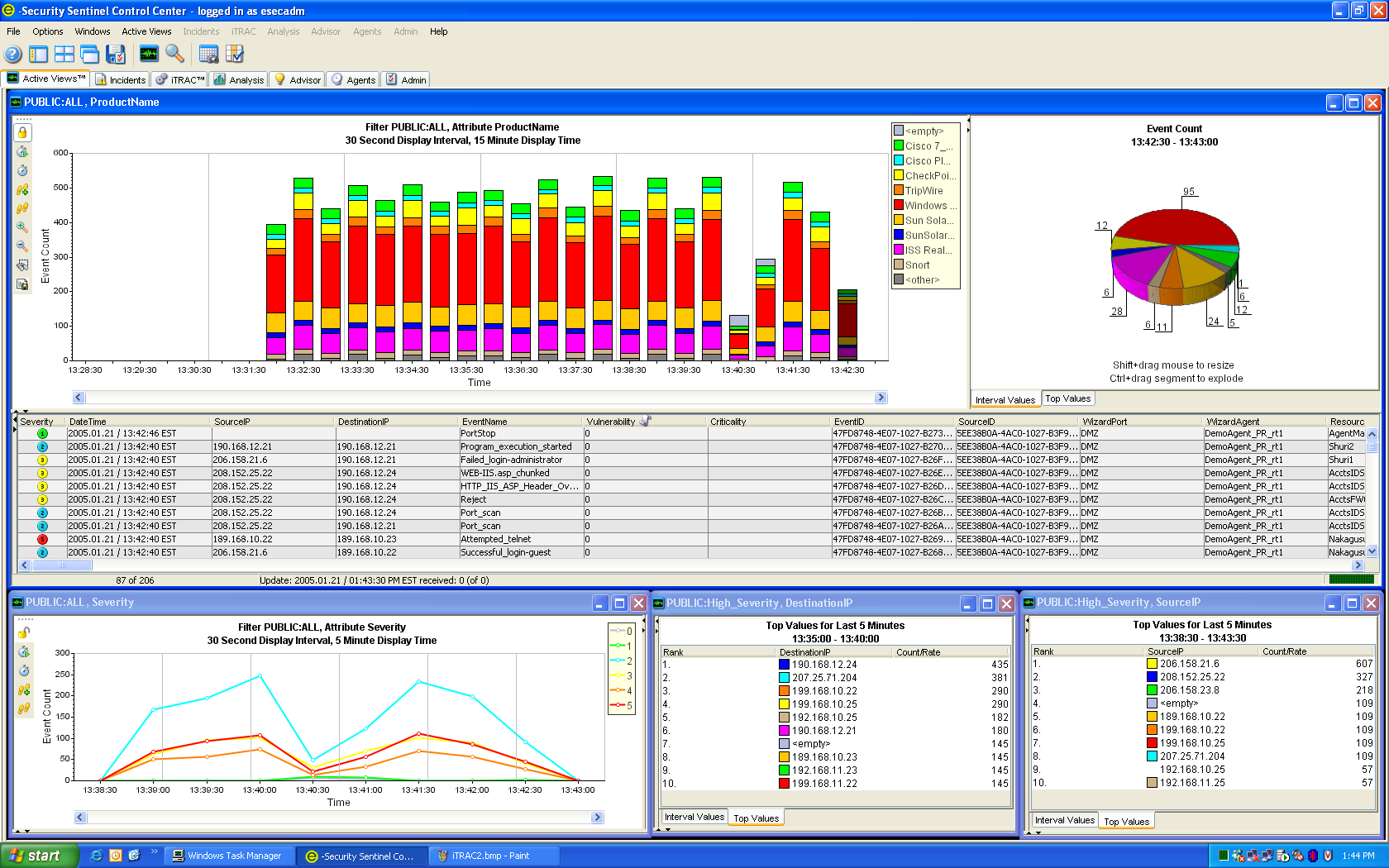Click stopwatch with play arrow in Severity chart

24,651
